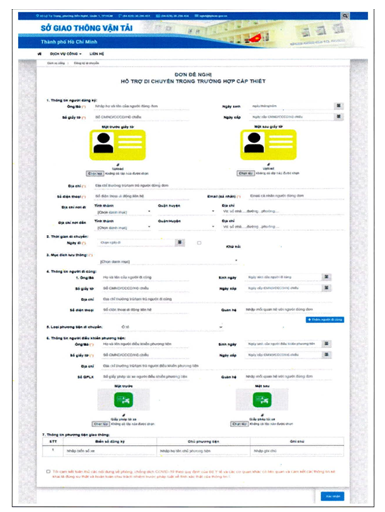Focus companion Quan hệ field

[288, 309]
